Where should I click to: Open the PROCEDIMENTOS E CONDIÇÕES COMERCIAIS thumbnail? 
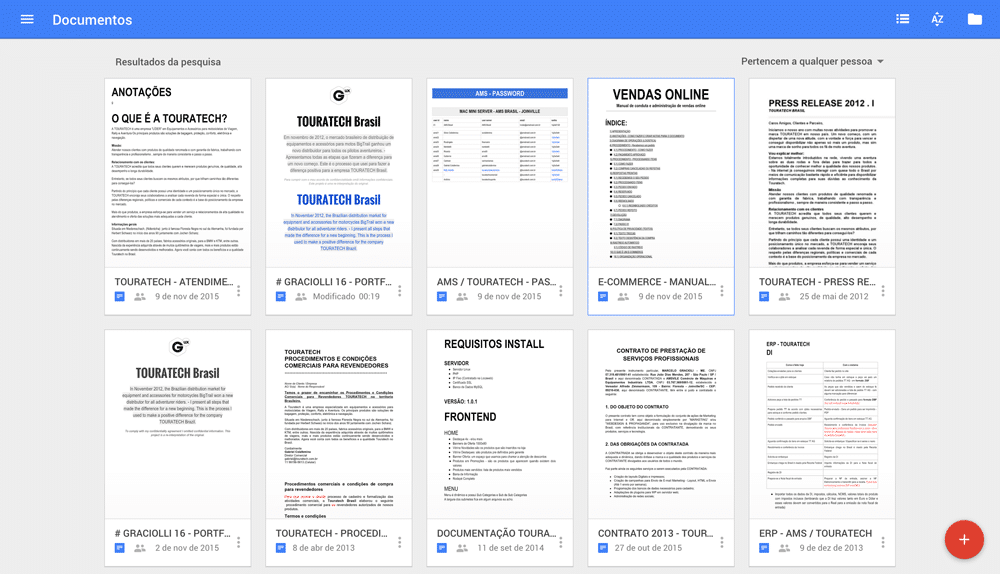coord(339,424)
